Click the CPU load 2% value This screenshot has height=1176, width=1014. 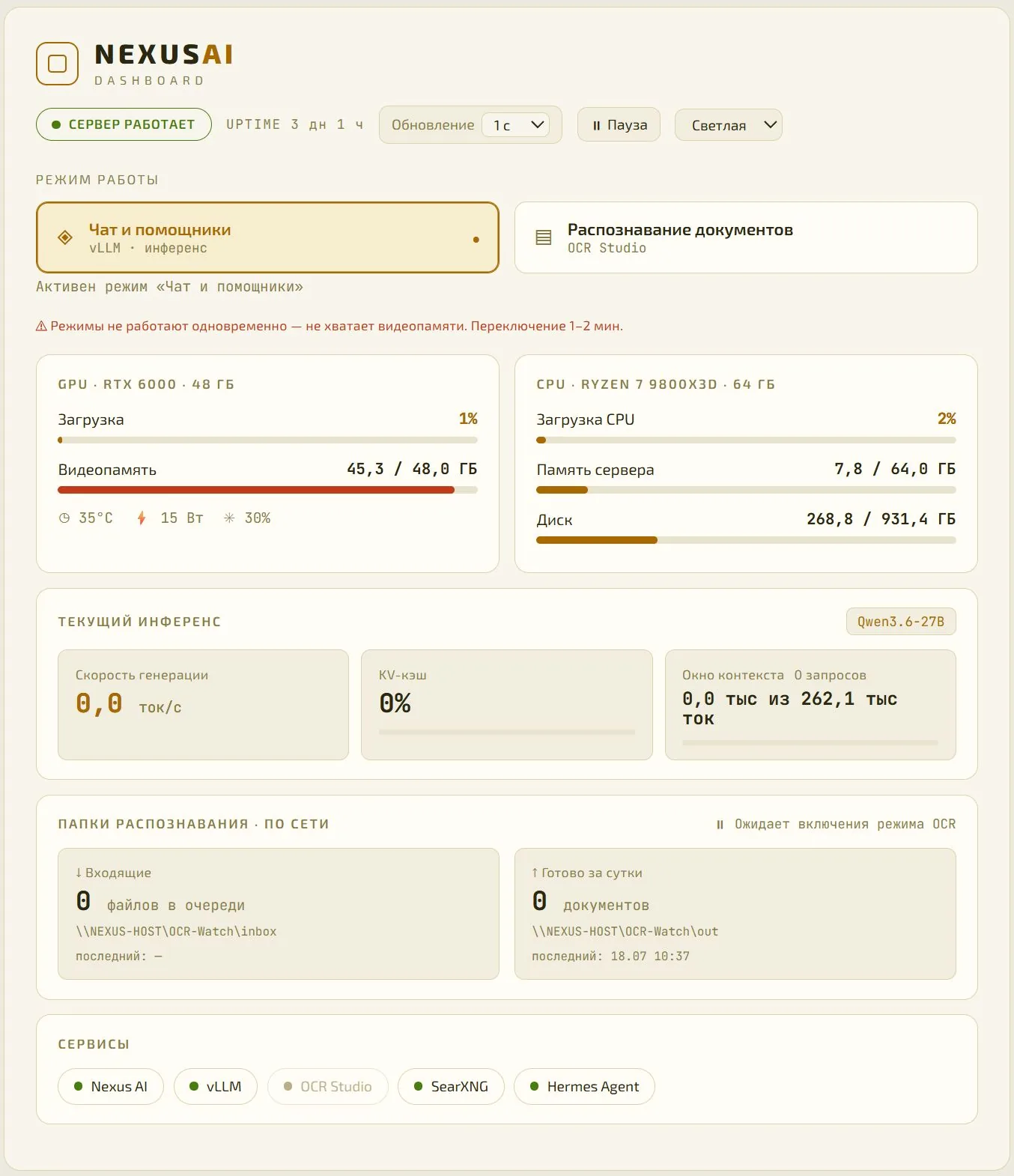coord(947,419)
